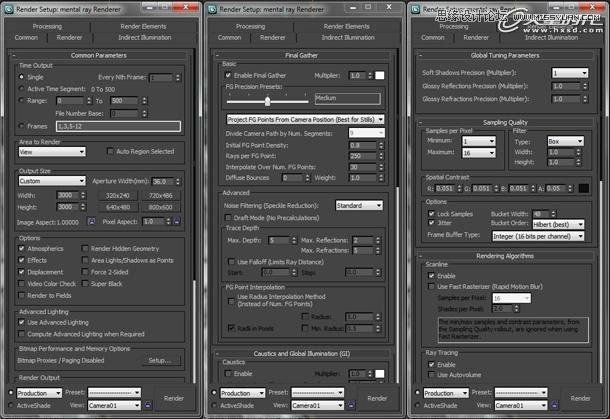
Task: Click the Pixel Aspect lock icon
Action: point(177,221)
